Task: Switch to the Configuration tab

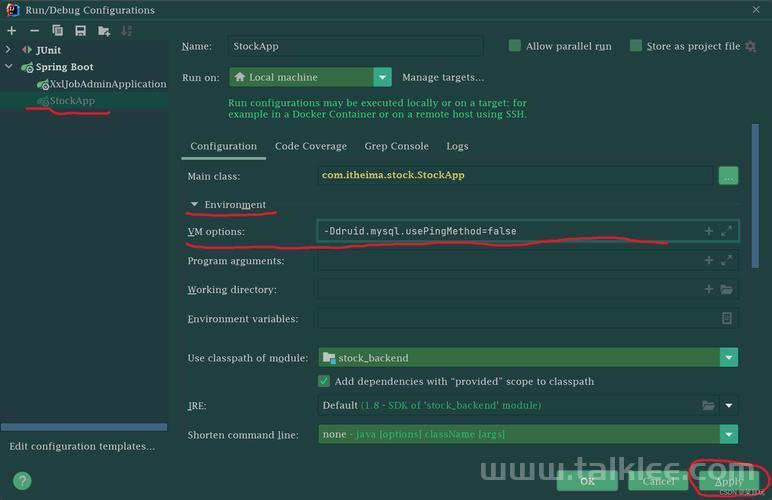Action: 224,146
